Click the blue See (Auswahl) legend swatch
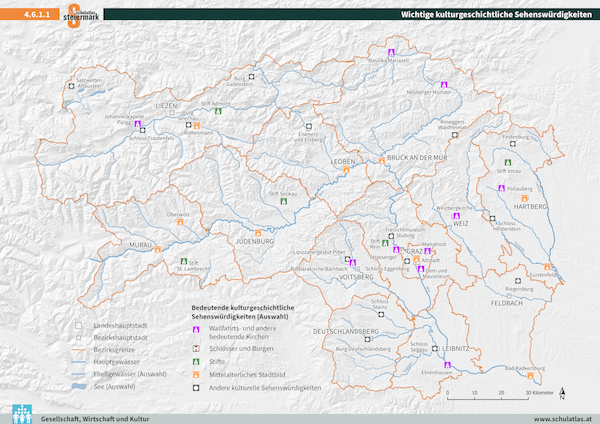 pyautogui.click(x=79, y=386)
